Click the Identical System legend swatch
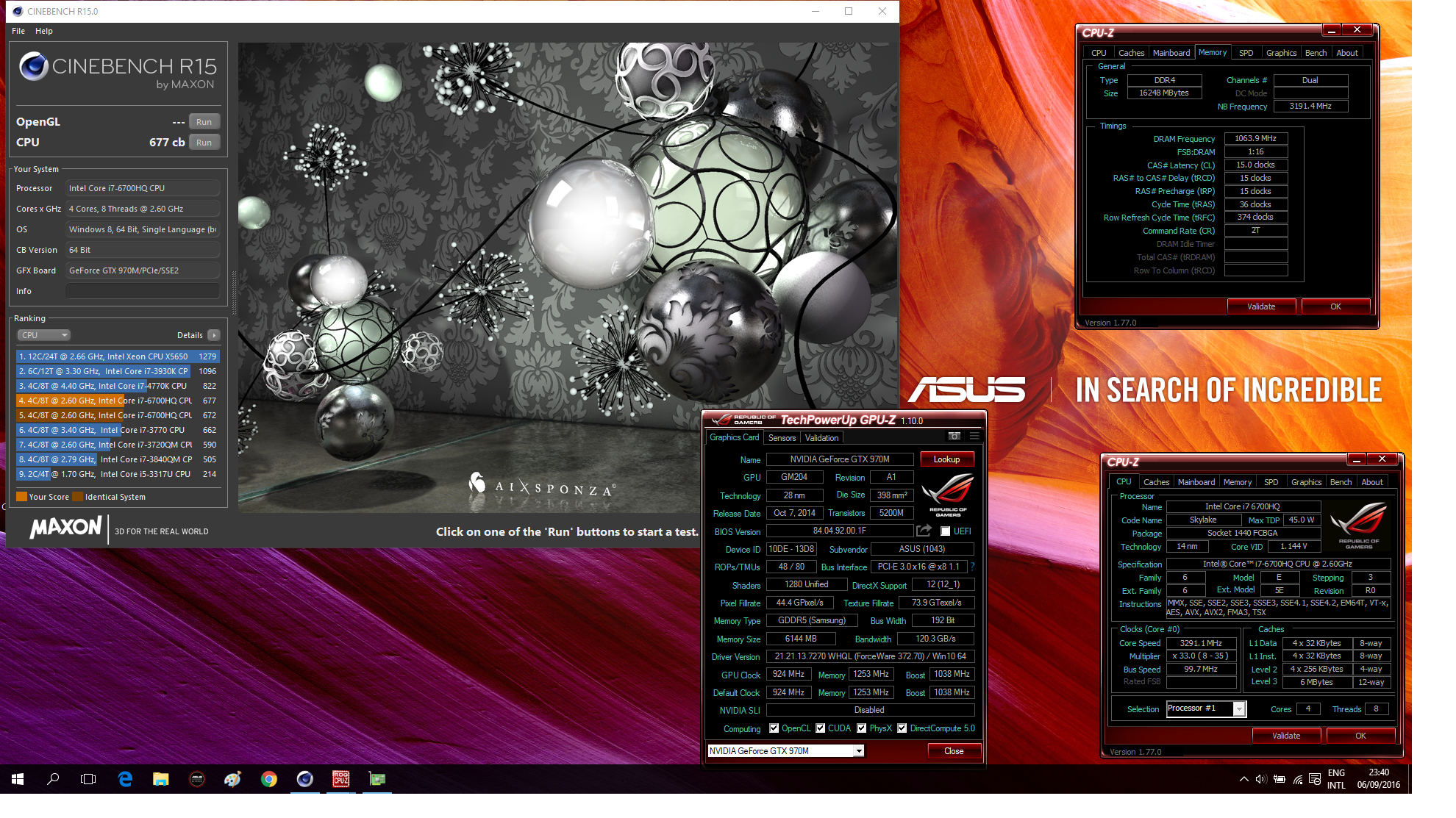 [x=77, y=497]
